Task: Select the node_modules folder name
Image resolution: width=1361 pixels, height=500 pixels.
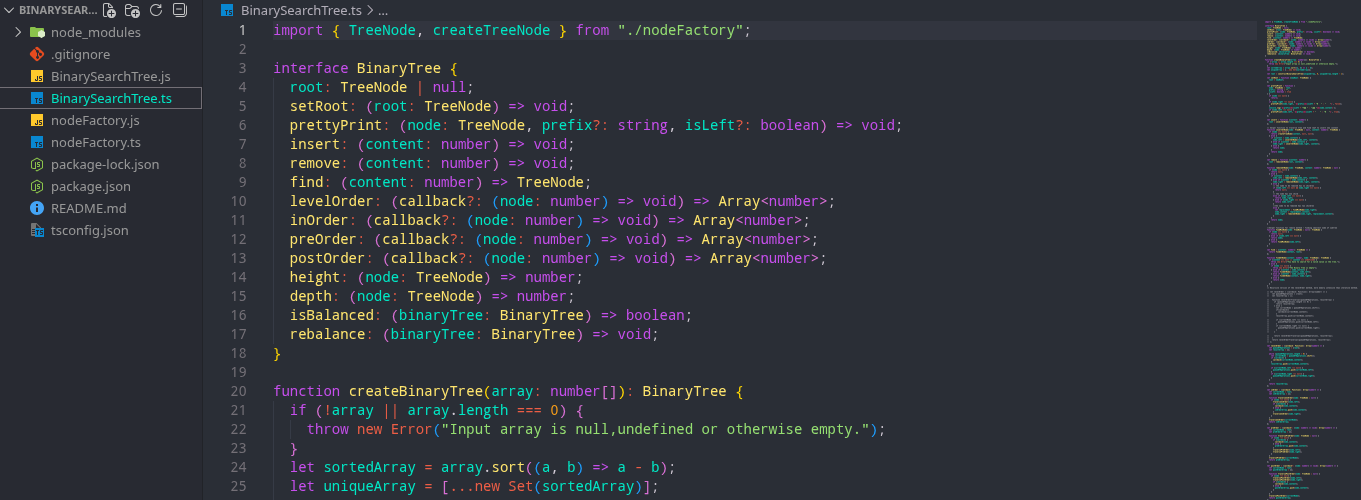Action: [96, 32]
